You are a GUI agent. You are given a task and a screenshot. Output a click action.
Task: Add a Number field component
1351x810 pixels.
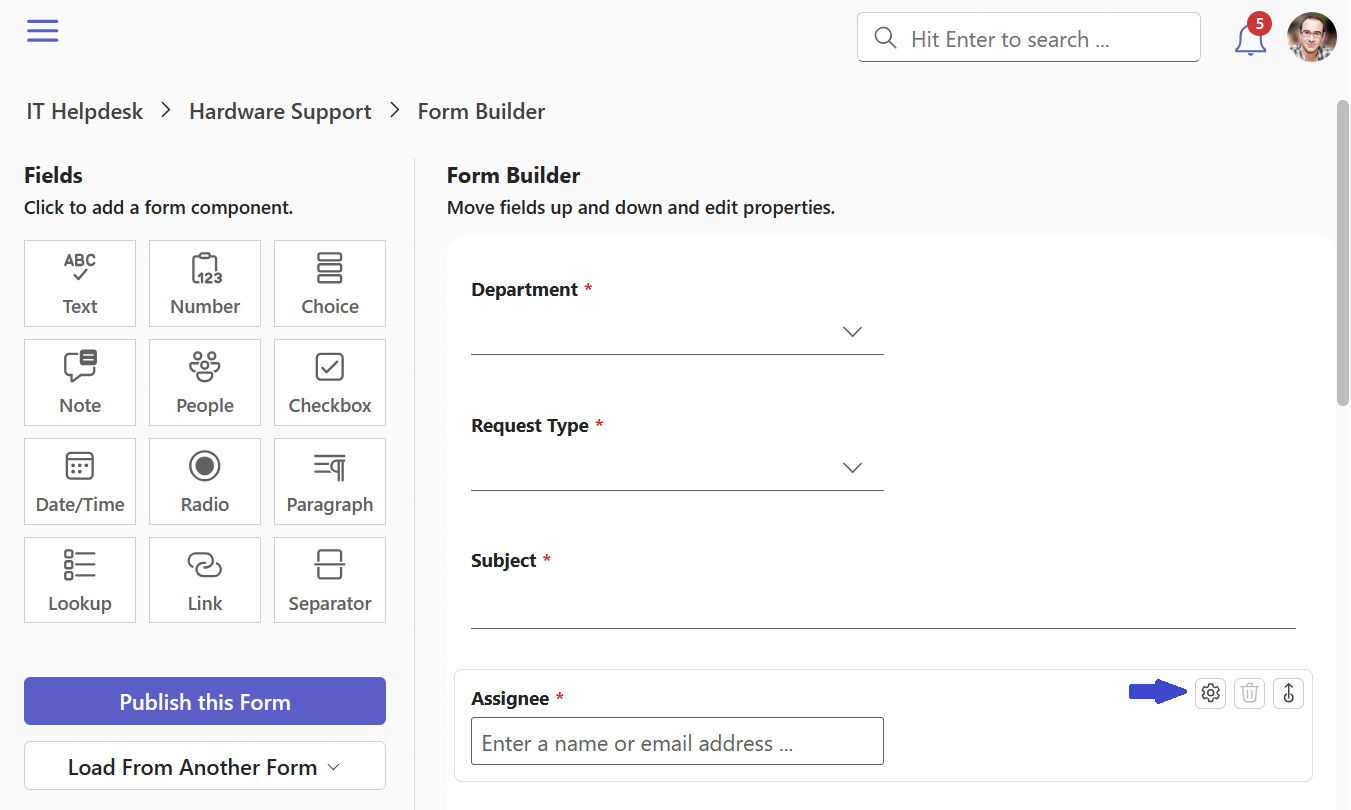(x=205, y=283)
